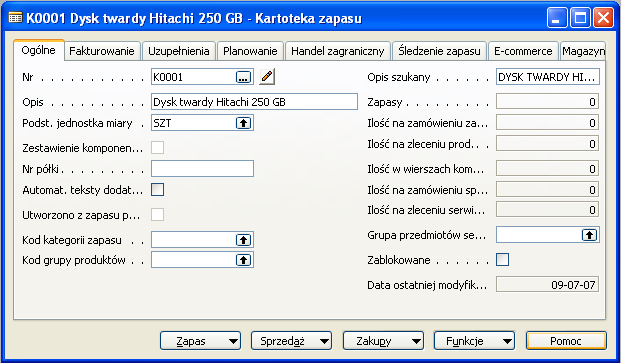
Task: Toggle the Zablokowane checkbox
Action: [x=503, y=260]
